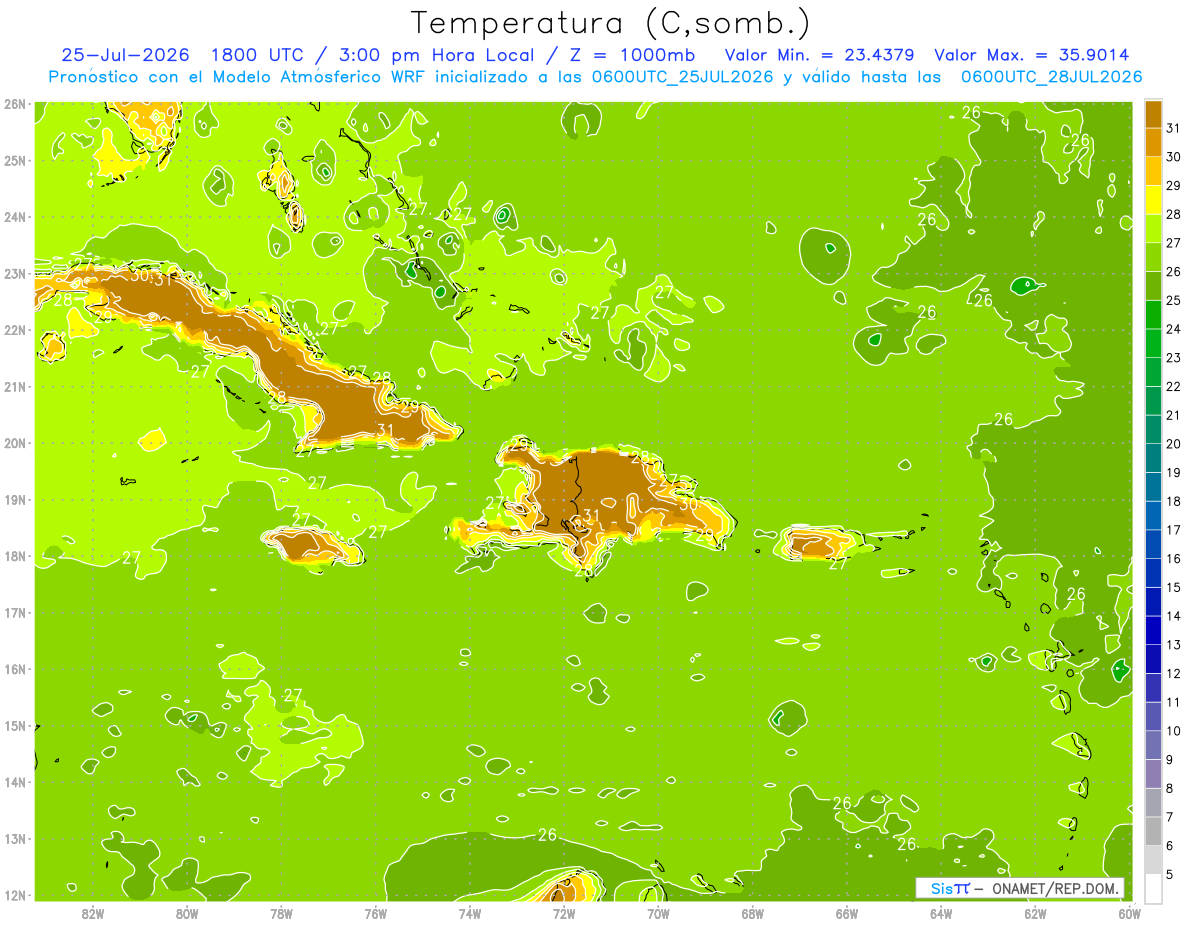The width and height of the screenshot is (1200, 927).
Task: Click the color scale value 20
Action: 1173,444
